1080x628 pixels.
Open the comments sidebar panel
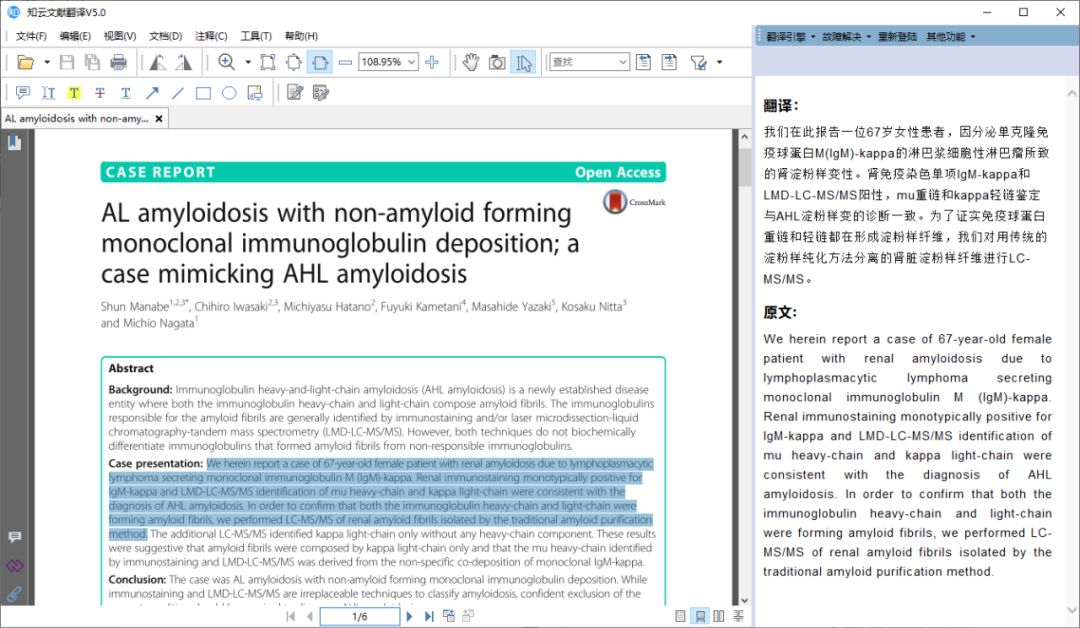point(14,537)
